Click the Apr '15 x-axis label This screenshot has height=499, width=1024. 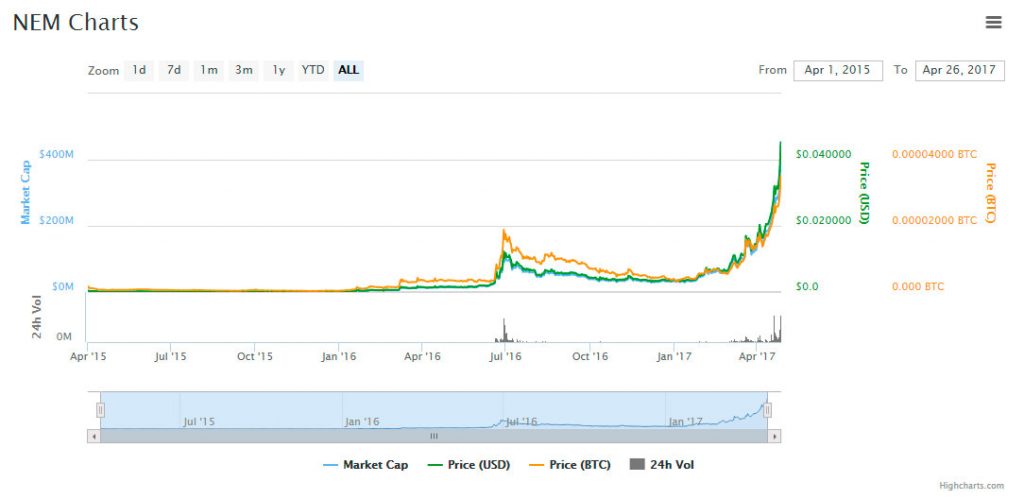point(88,357)
